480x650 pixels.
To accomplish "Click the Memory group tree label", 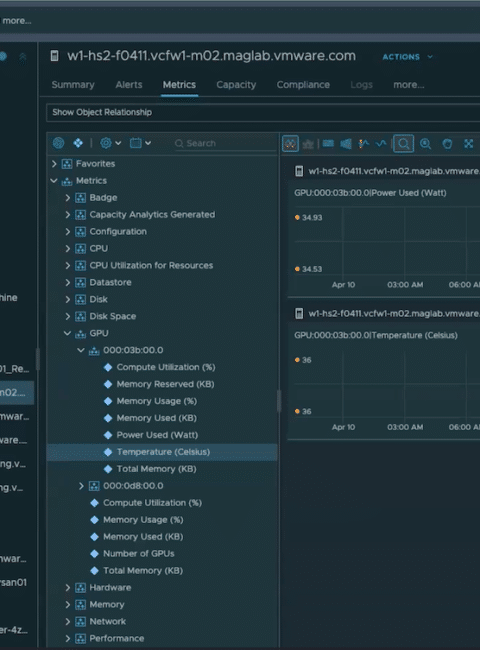I will [x=107, y=604].
